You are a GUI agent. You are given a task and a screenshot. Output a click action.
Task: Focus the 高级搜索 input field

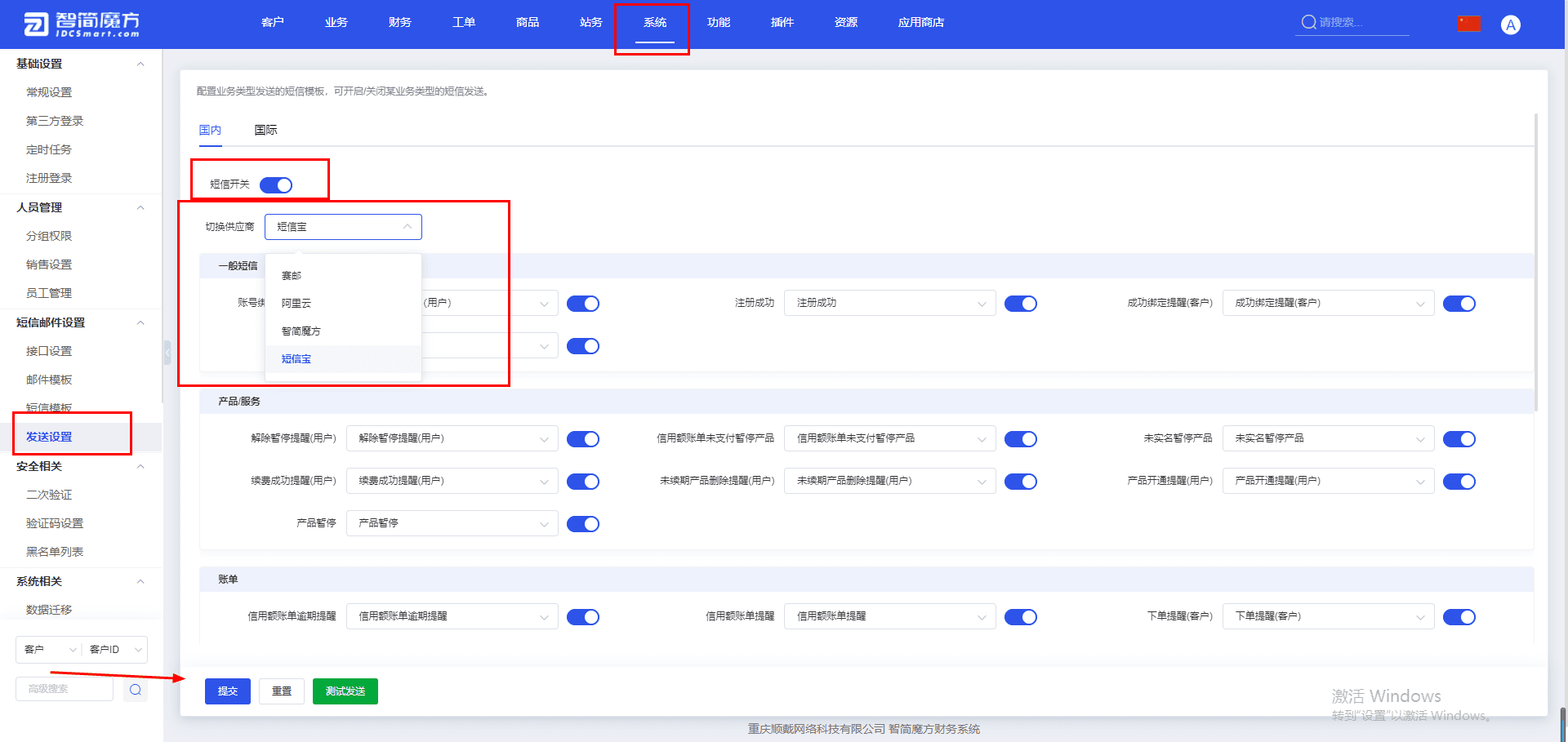coord(65,689)
